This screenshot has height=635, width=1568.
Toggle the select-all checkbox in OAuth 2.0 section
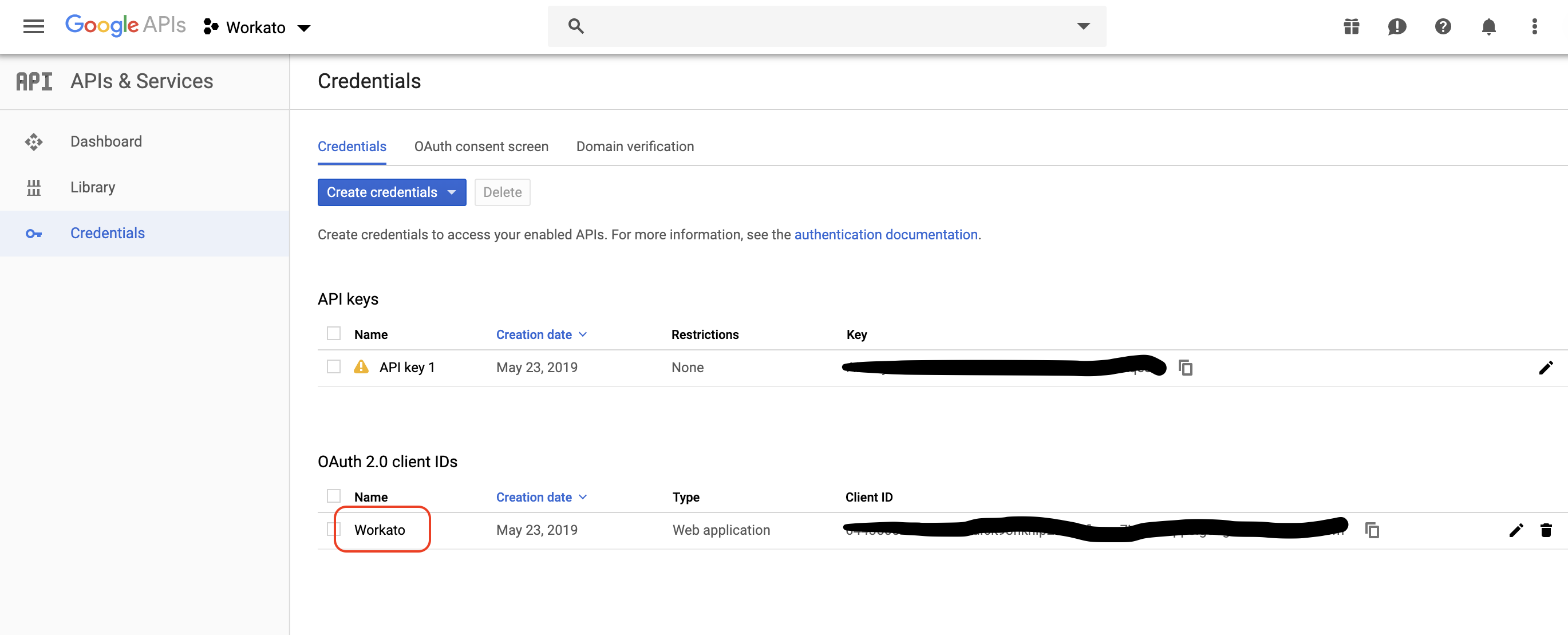click(334, 496)
